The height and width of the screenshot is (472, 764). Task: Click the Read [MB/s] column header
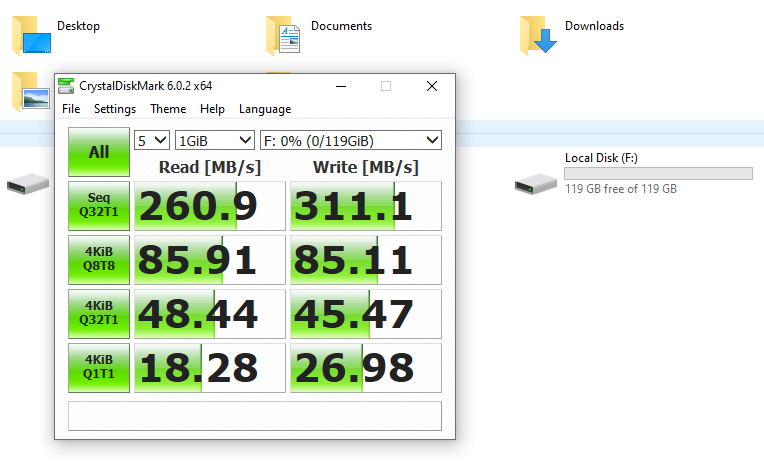coord(210,167)
